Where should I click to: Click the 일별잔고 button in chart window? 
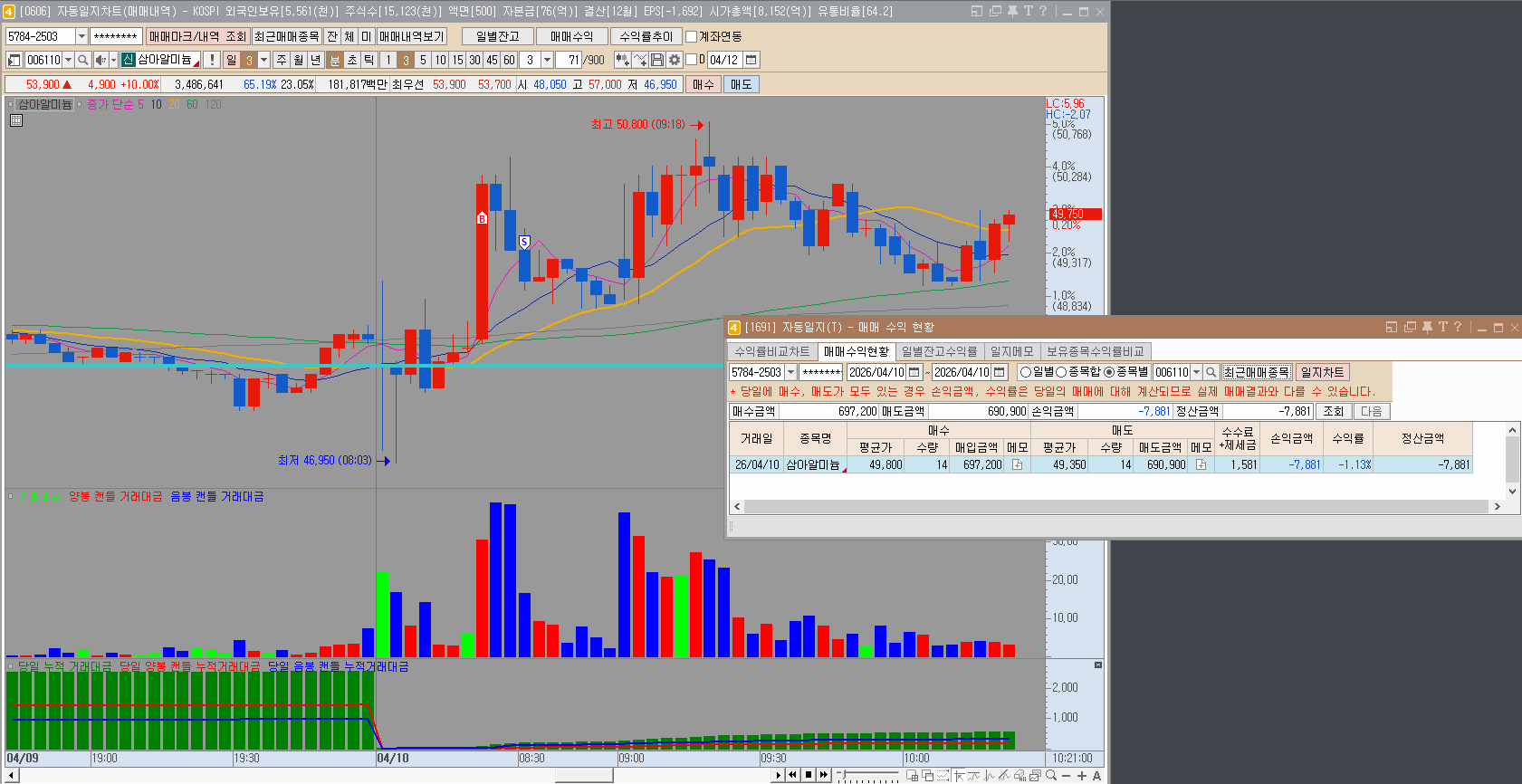click(x=497, y=36)
